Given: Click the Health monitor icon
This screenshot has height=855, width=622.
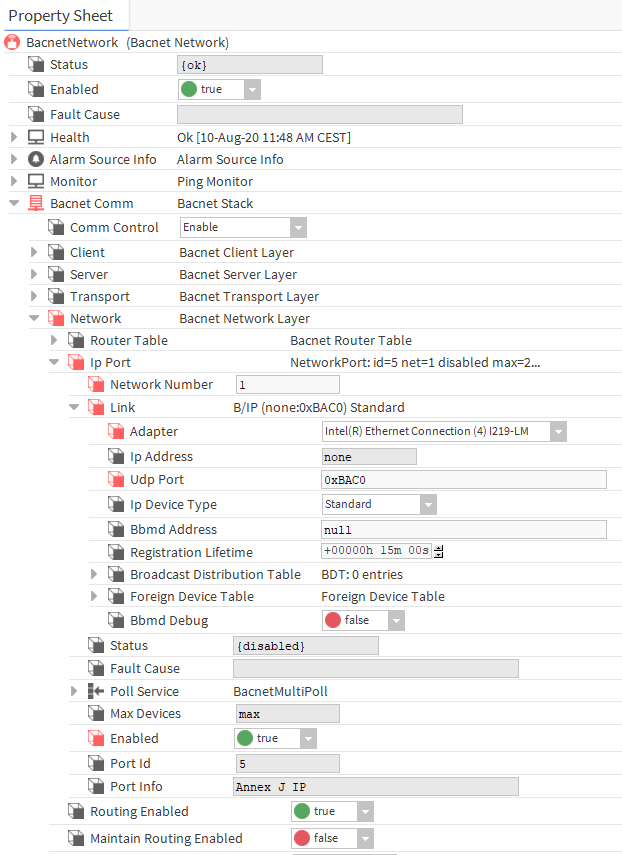Looking at the screenshot, I should (x=35, y=137).
